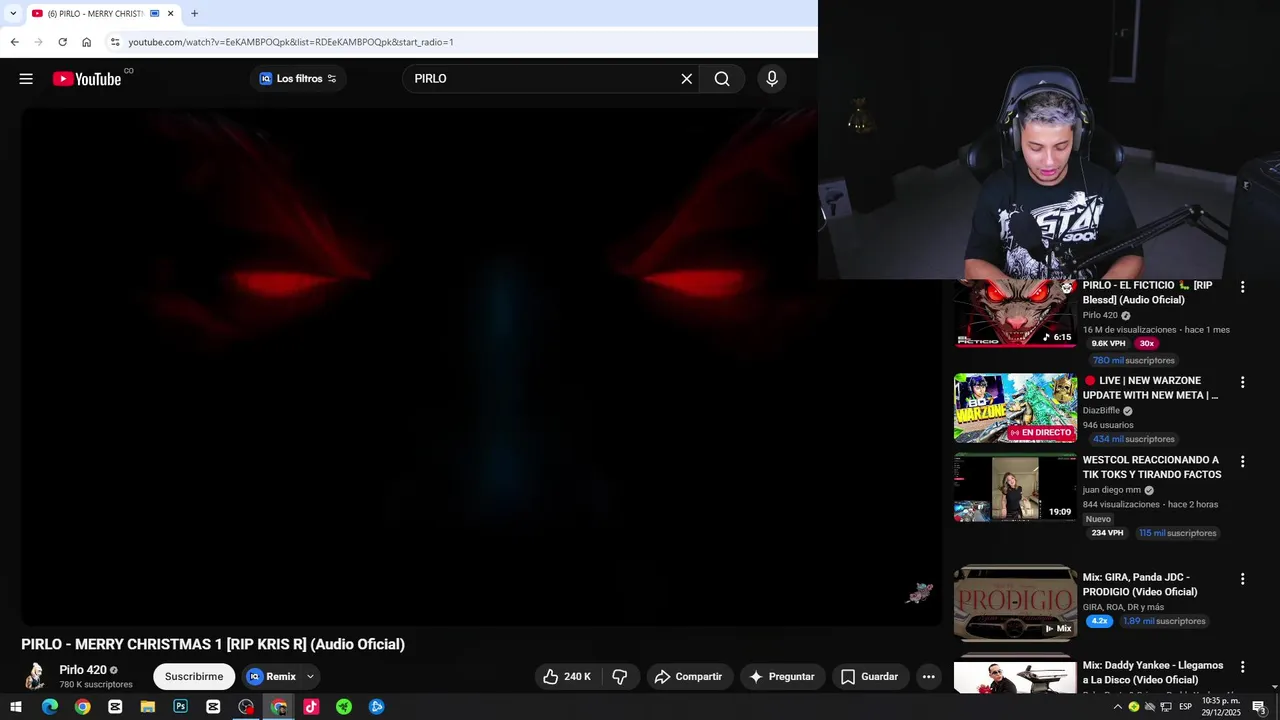Viewport: 1280px width, 720px height.
Task: Click the browser address bar URL
Action: pyautogui.click(x=290, y=42)
